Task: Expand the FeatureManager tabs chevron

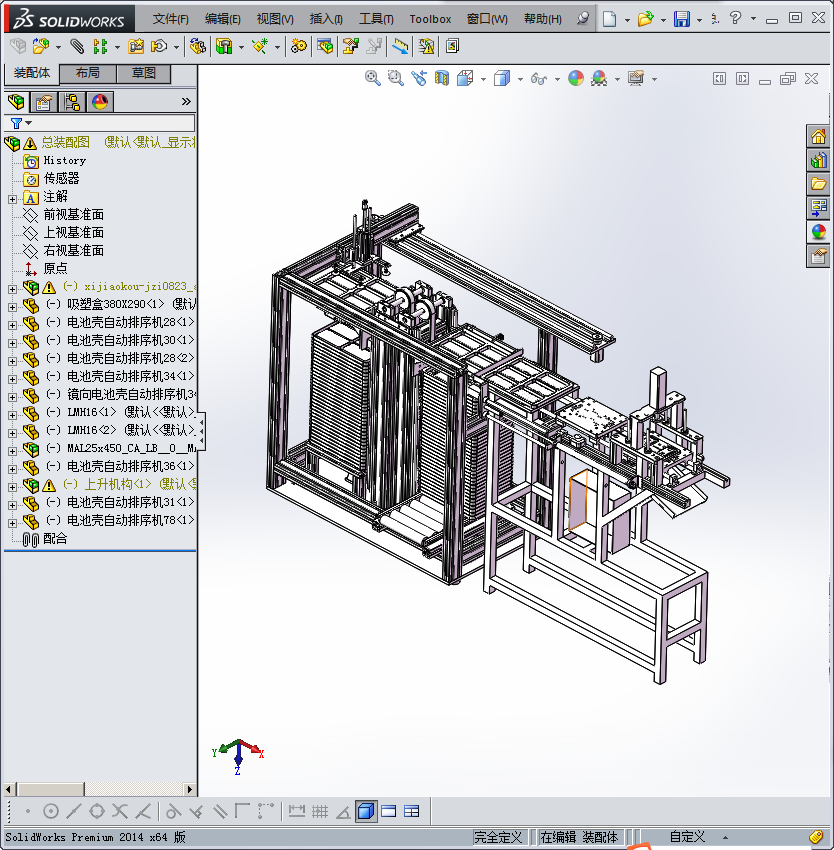Action: [186, 102]
